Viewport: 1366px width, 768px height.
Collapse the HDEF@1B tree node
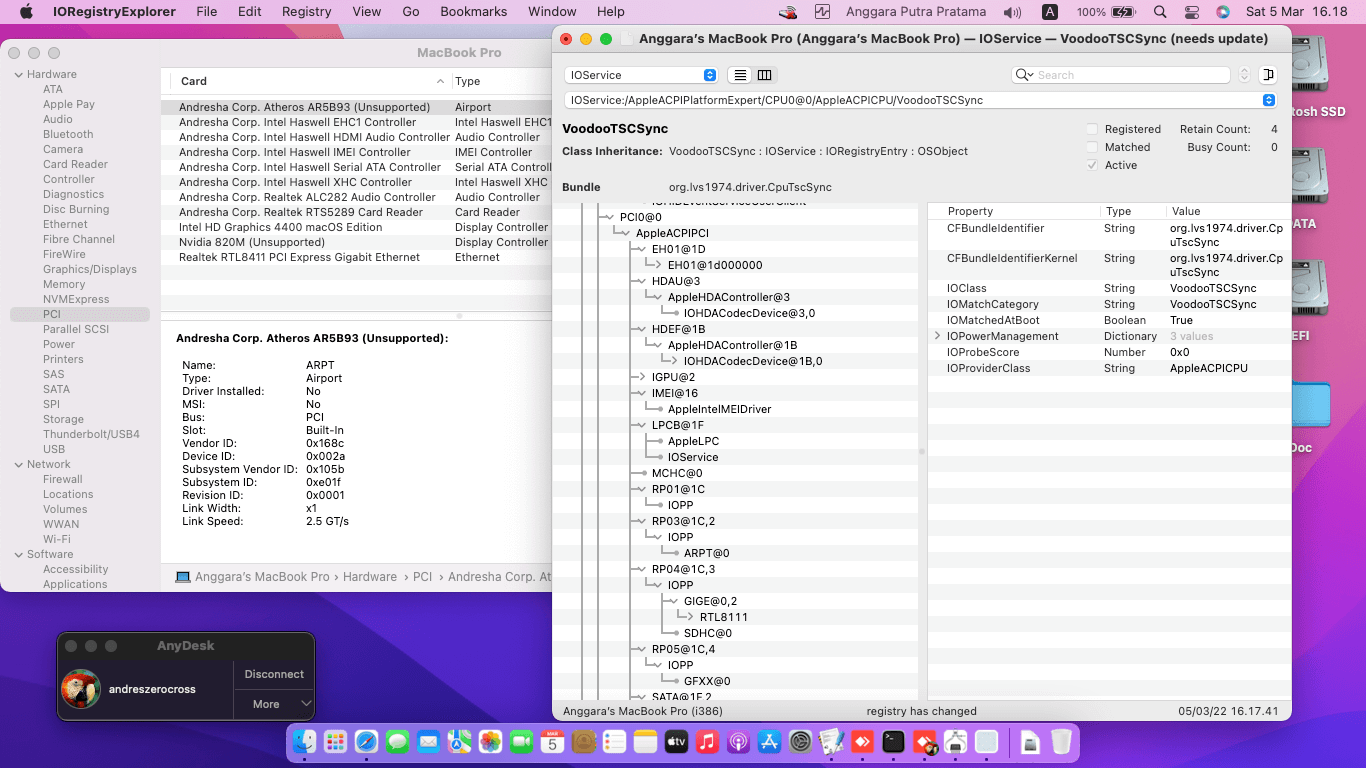coord(642,329)
